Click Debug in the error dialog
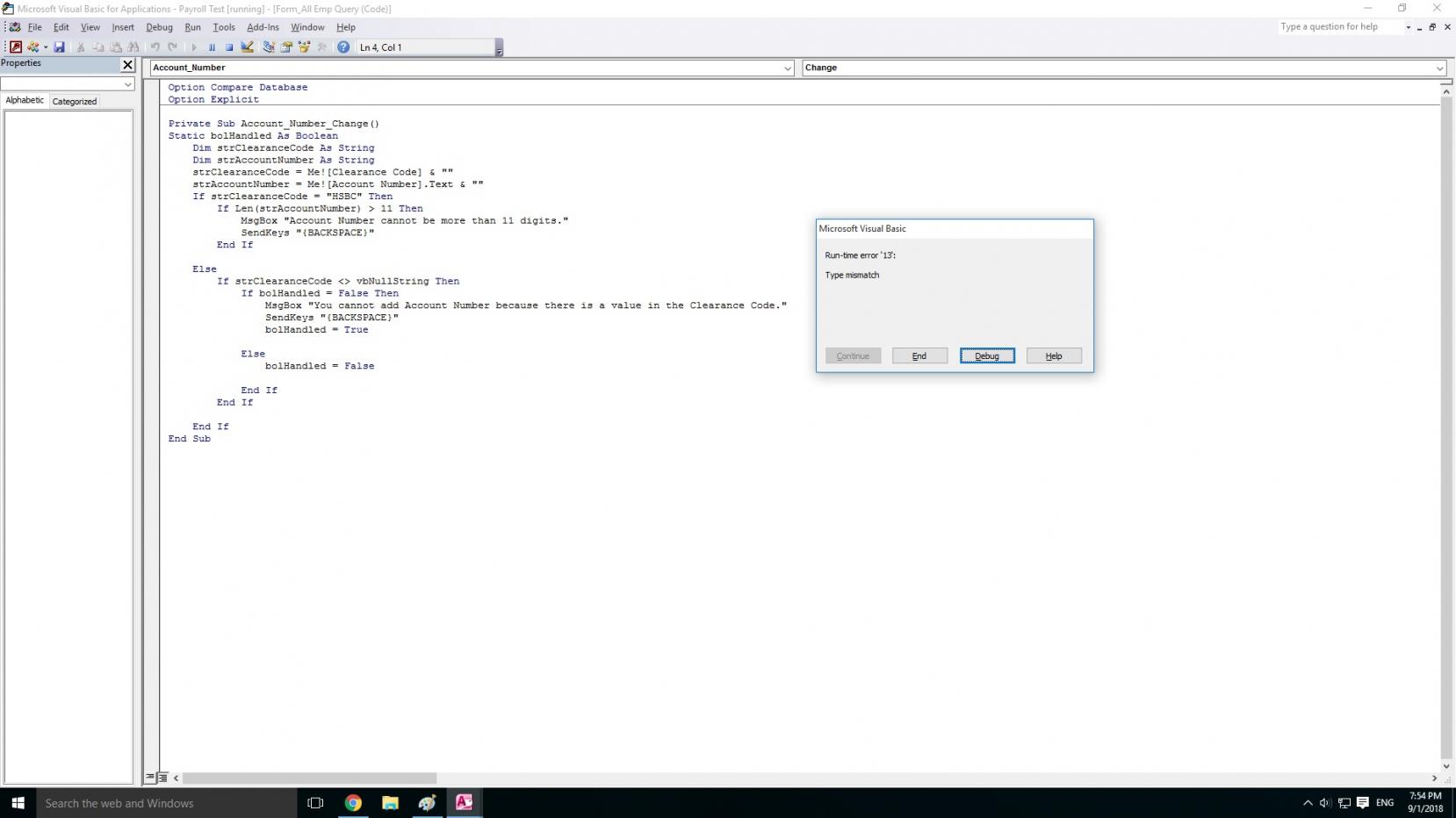Image resolution: width=1456 pixels, height=818 pixels. [987, 355]
